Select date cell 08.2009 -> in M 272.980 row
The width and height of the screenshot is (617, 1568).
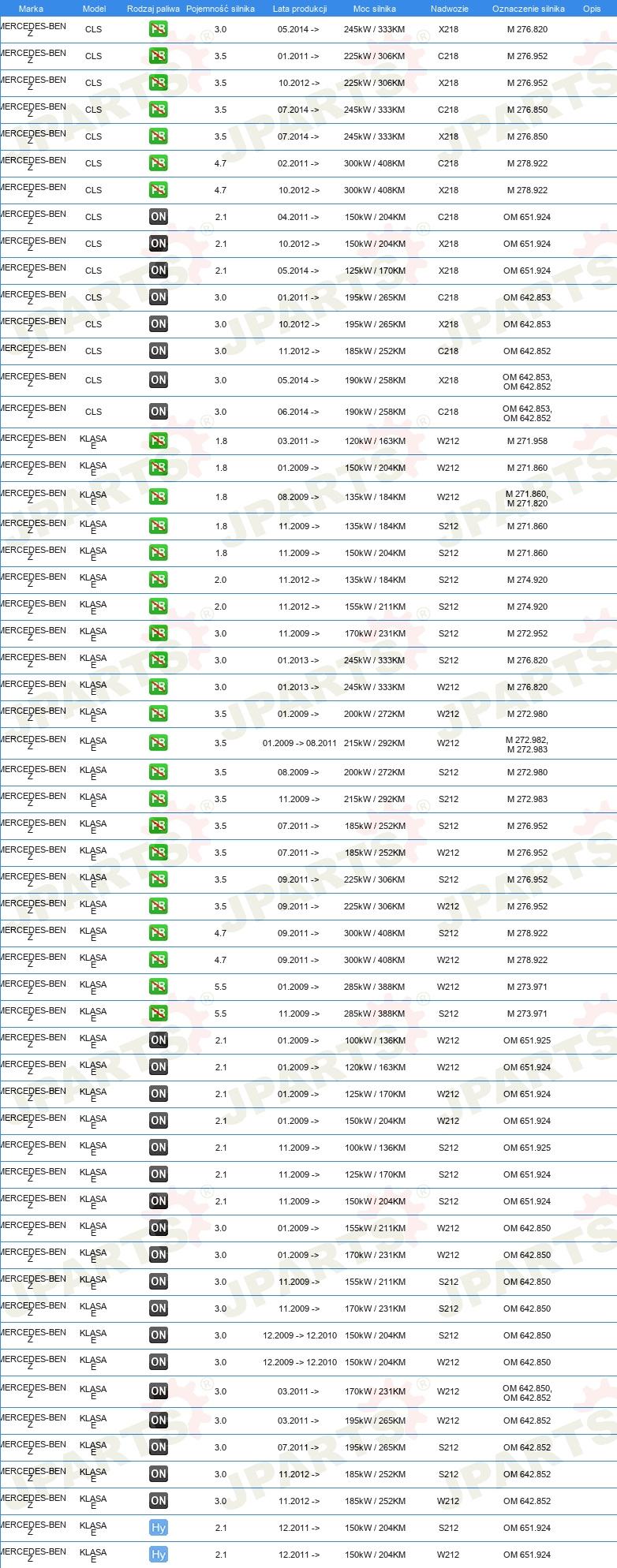coord(298,772)
